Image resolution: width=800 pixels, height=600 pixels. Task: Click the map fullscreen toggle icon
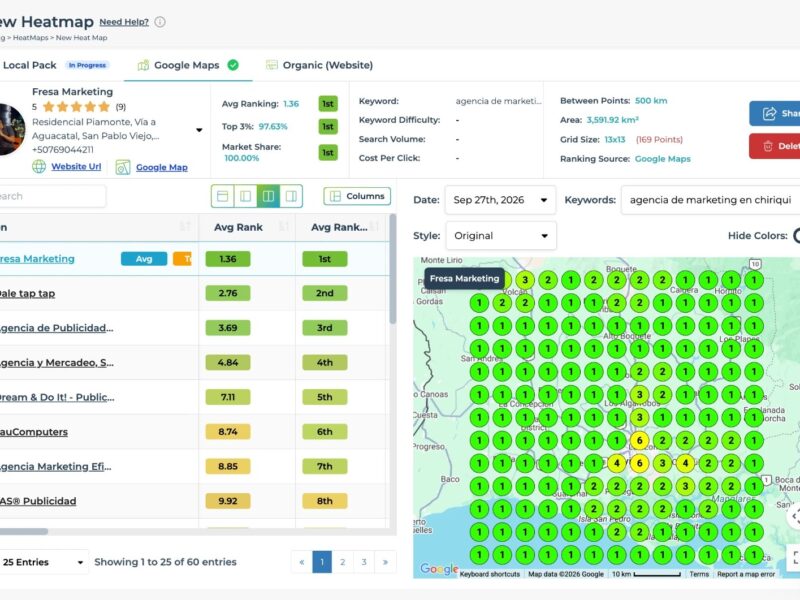[795, 557]
